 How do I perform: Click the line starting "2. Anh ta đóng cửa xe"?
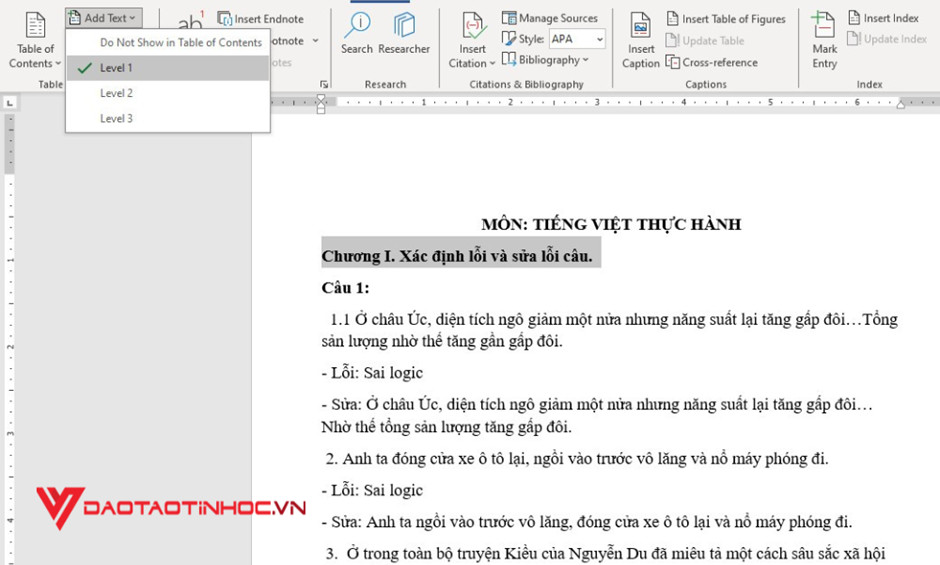click(x=577, y=459)
